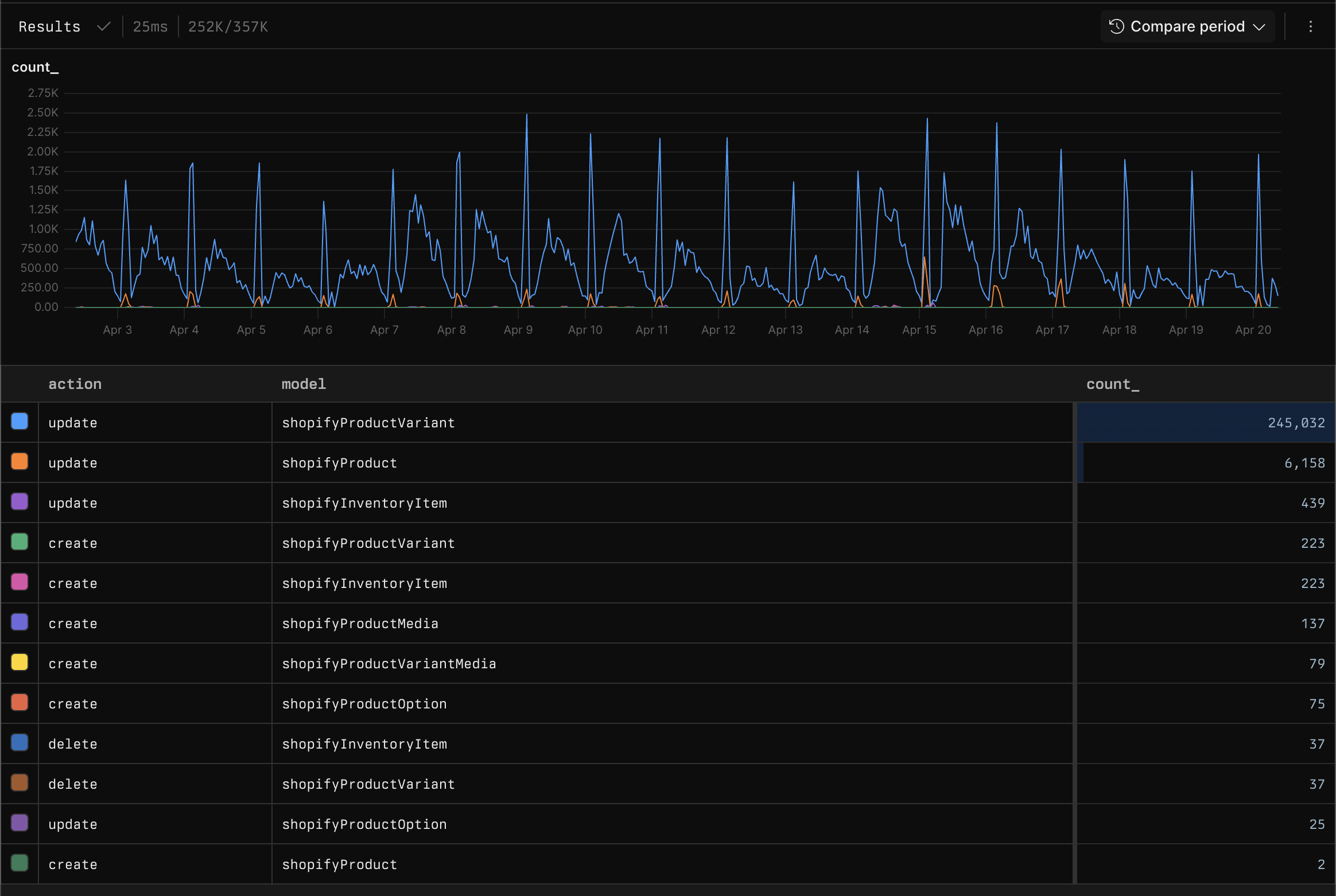This screenshot has width=1336, height=896.
Task: Click the violet swatch for update shopifyProductOption
Action: [x=20, y=823]
